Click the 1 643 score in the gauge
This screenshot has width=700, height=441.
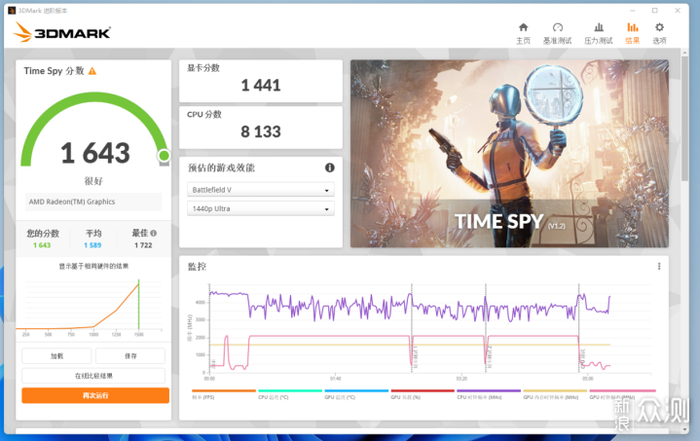click(x=95, y=153)
